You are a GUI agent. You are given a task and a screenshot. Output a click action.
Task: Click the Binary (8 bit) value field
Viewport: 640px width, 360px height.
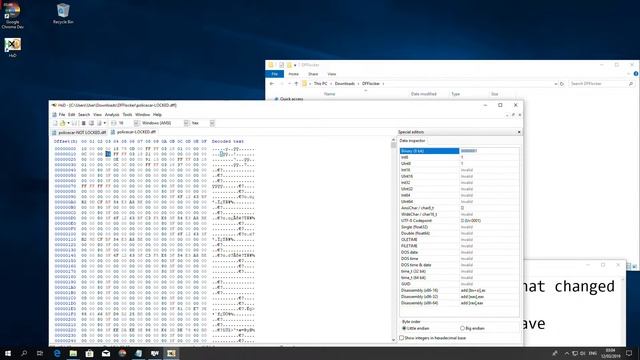click(x=489, y=151)
